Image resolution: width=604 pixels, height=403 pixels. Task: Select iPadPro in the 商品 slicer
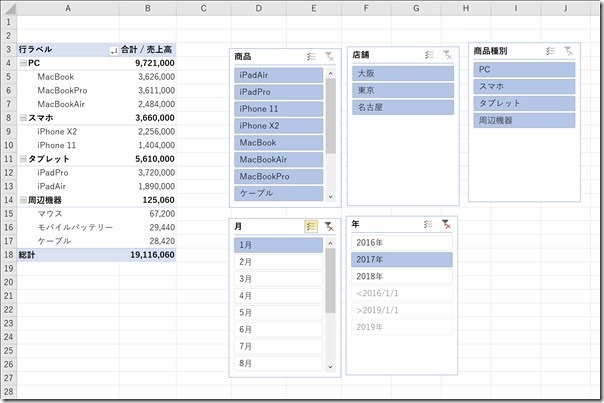[x=279, y=92]
